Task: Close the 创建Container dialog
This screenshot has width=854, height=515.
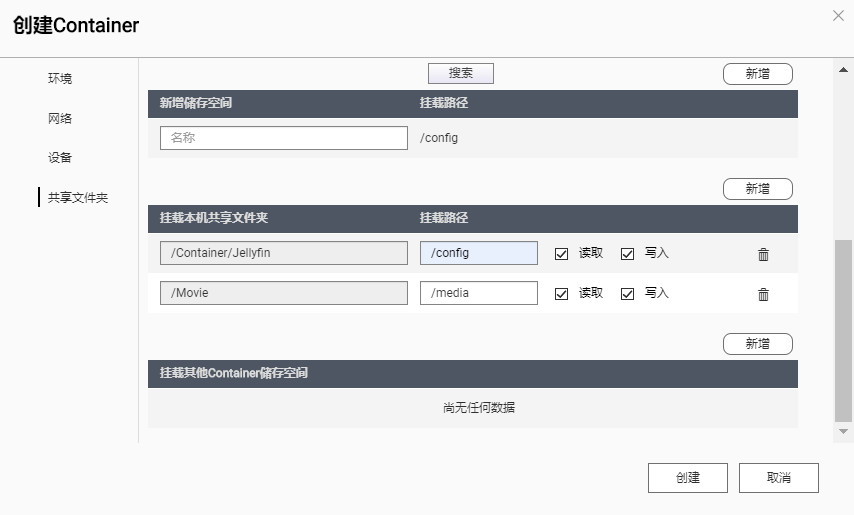Action: click(x=838, y=16)
